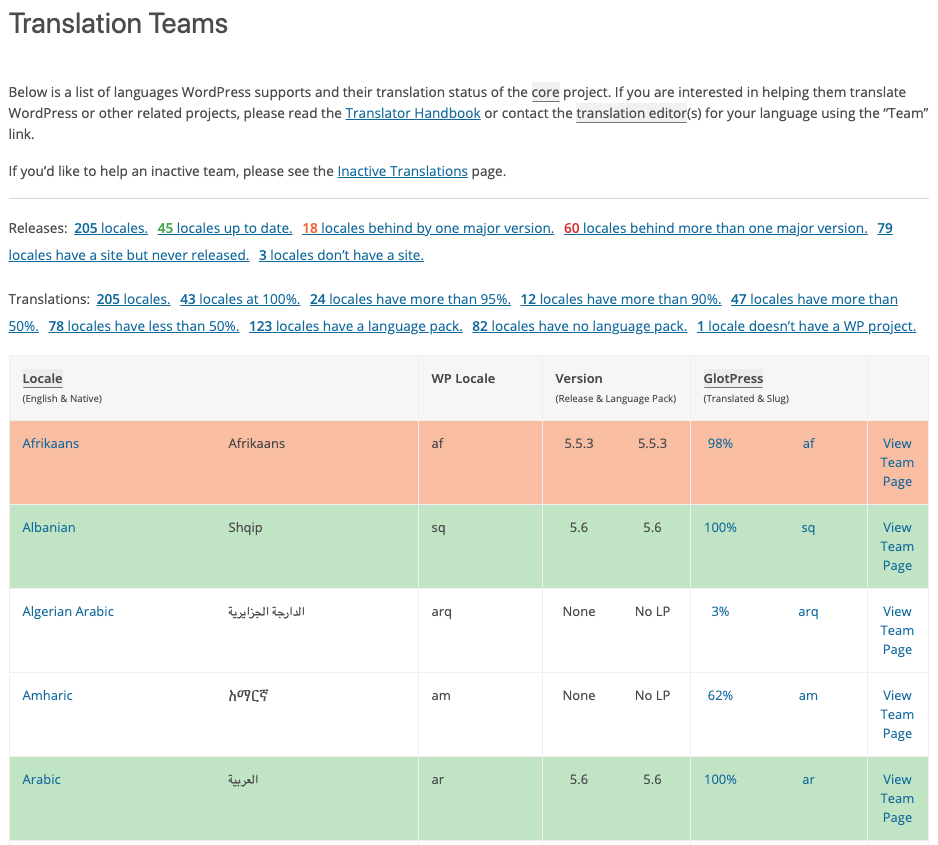Viewport: 938px width, 845px height.
Task: Show 60 locales behind more than one major version
Action: pos(715,228)
